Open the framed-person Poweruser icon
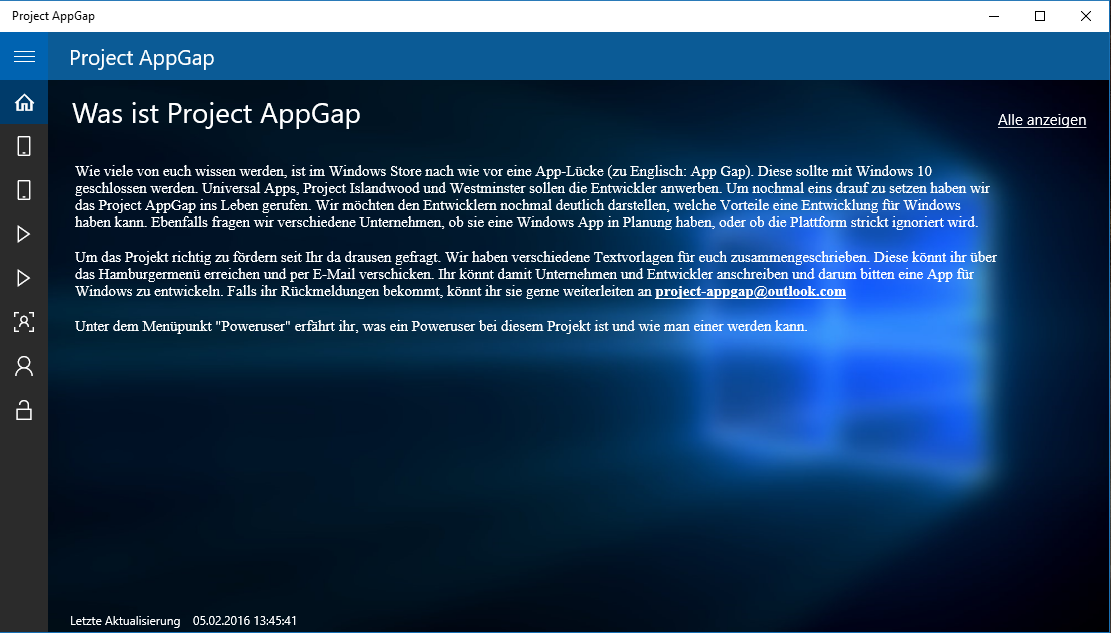The image size is (1111, 633). [24, 322]
